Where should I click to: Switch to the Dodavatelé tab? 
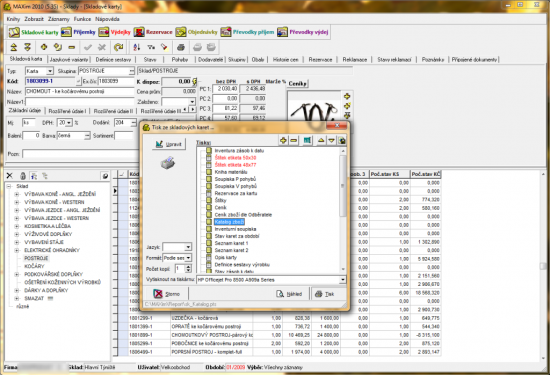[210, 60]
